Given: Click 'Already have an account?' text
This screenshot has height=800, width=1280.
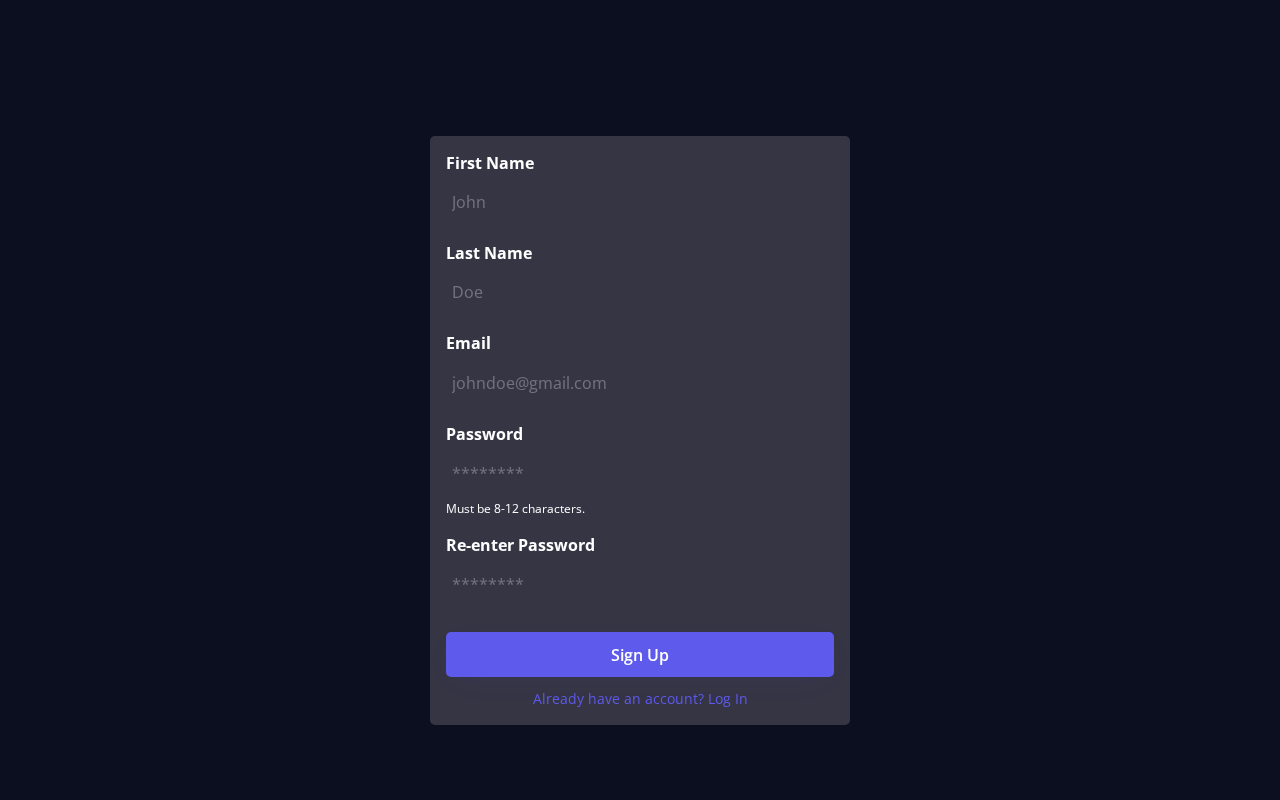Looking at the screenshot, I should coord(618,699).
